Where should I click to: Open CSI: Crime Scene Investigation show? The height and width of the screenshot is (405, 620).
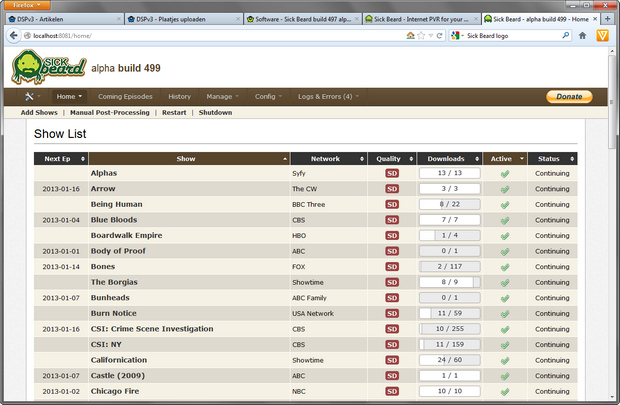tap(152, 329)
